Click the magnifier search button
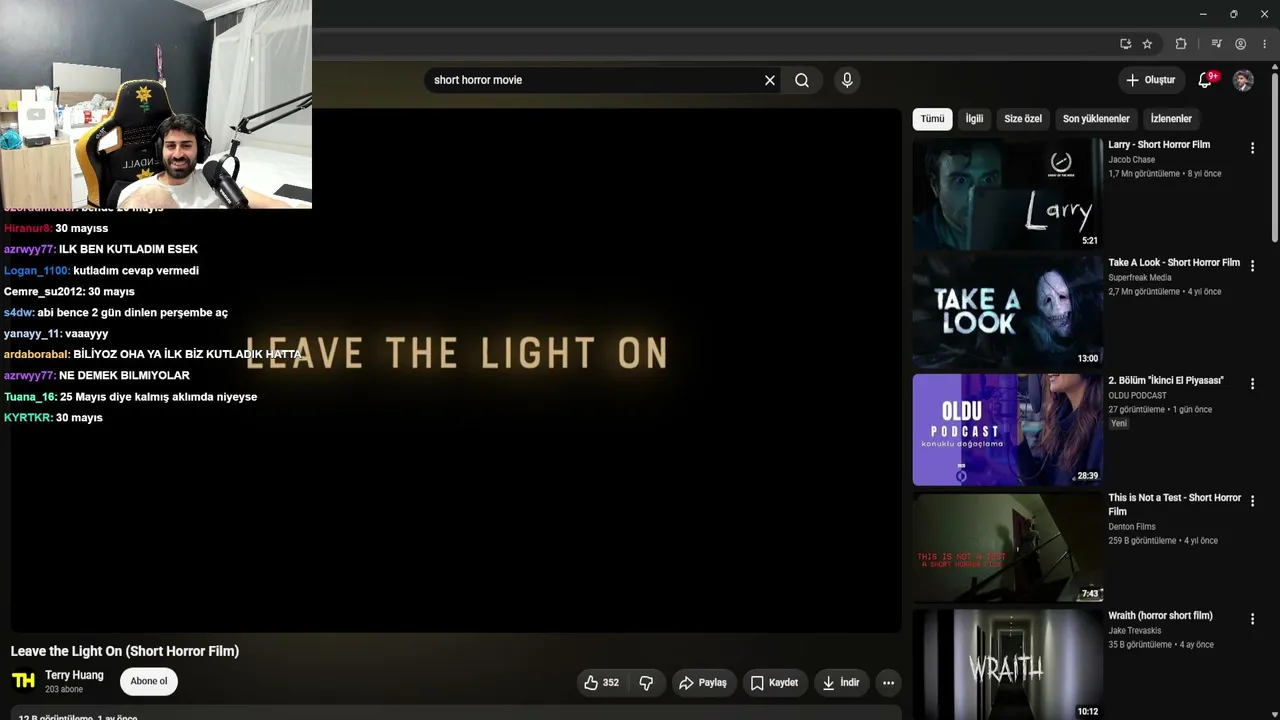Image resolution: width=1280 pixels, height=720 pixels. pyautogui.click(x=802, y=80)
